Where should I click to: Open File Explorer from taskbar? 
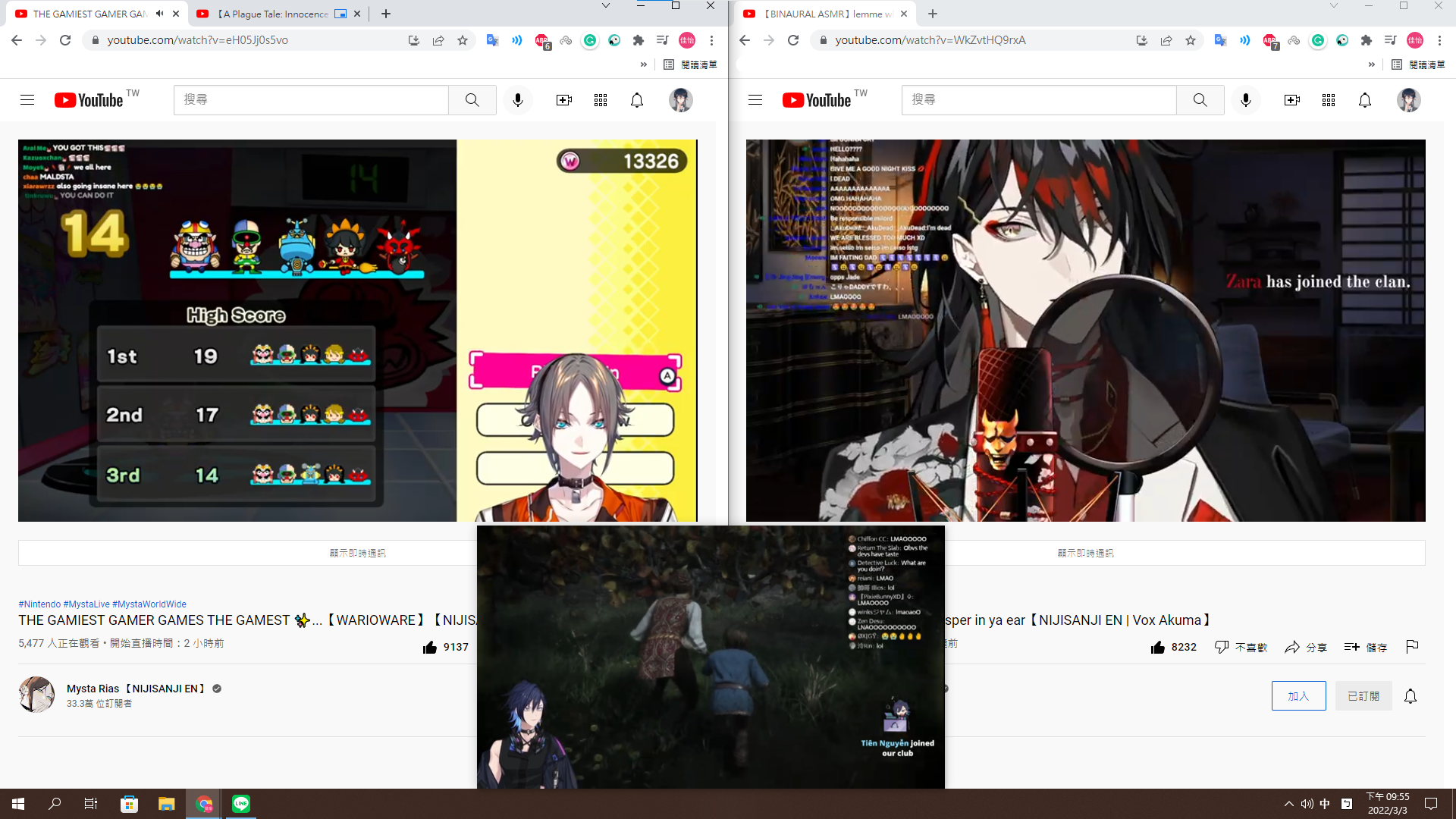[167, 804]
